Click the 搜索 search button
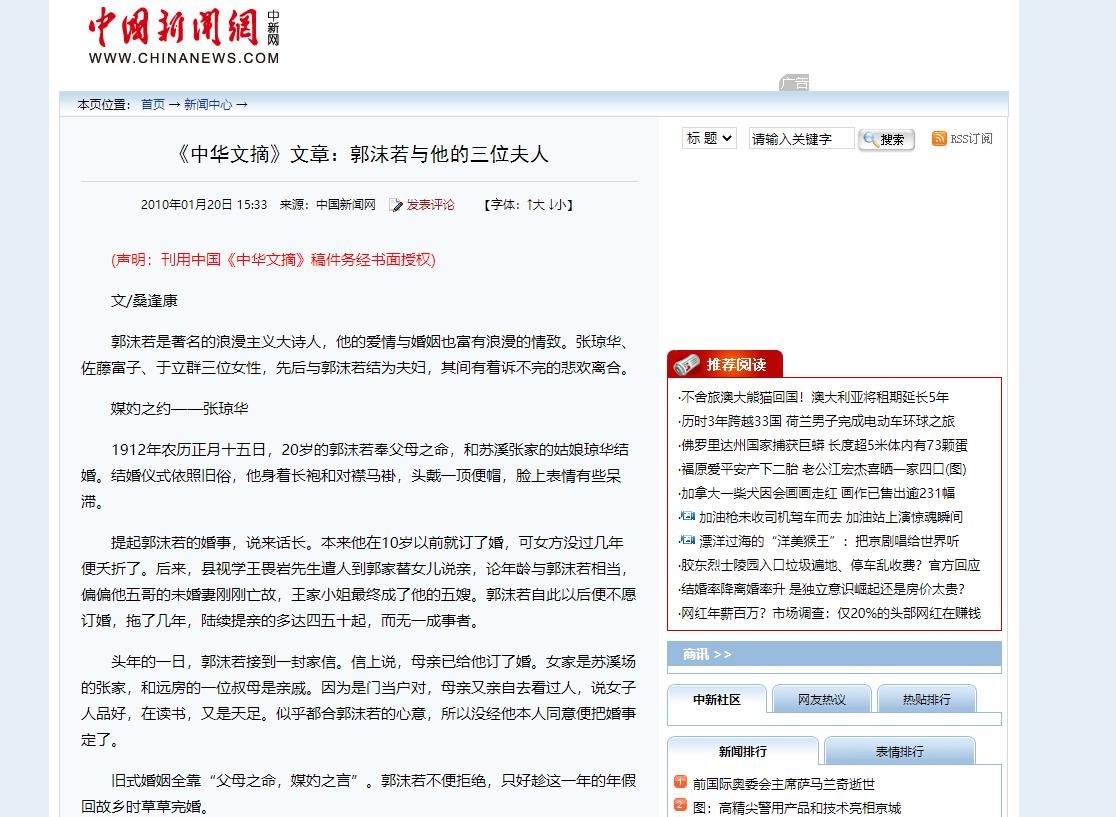This screenshot has height=817, width=1116. point(886,139)
